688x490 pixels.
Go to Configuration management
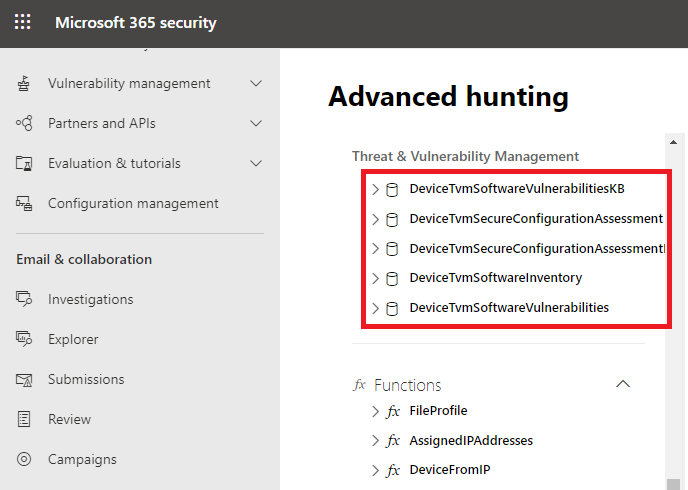[x=133, y=204]
